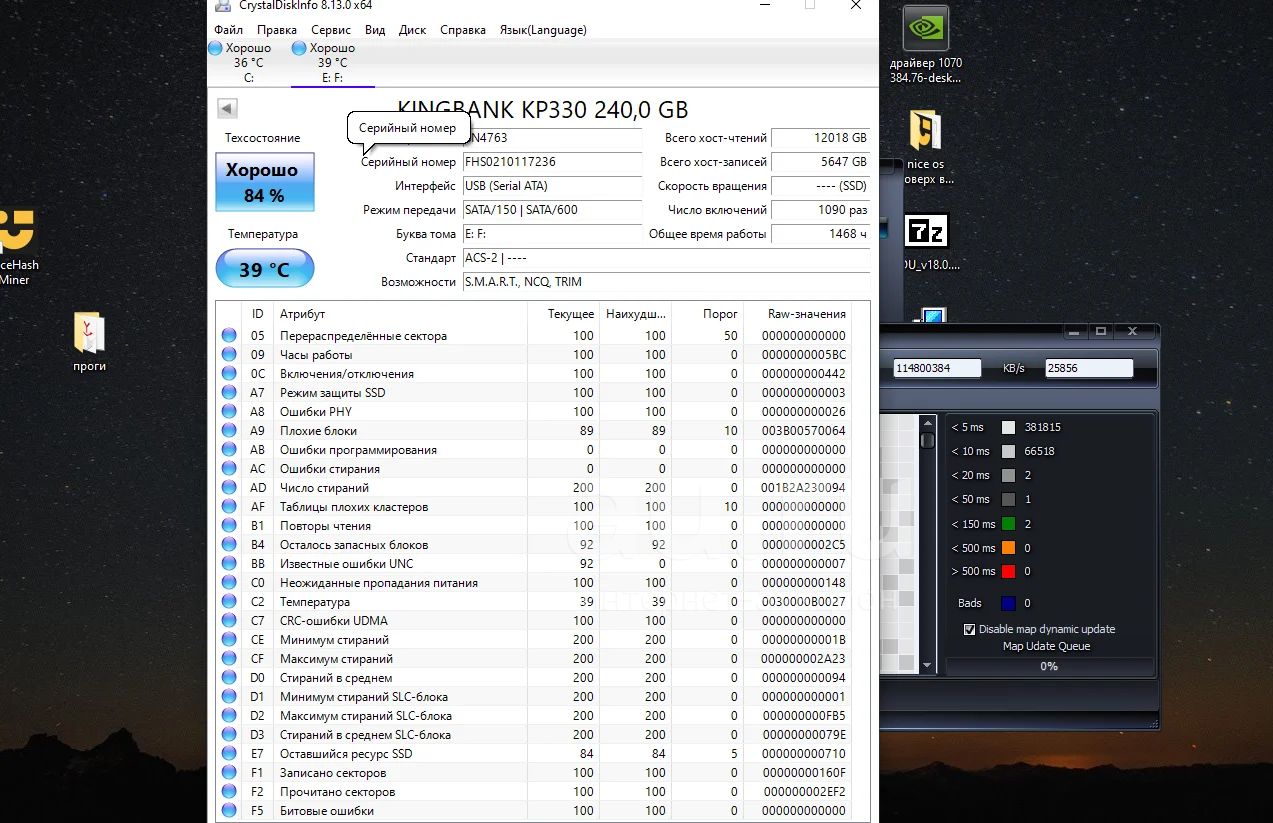Click the orb next to Прочитано секторов
This screenshot has height=823, width=1273.
point(230,792)
